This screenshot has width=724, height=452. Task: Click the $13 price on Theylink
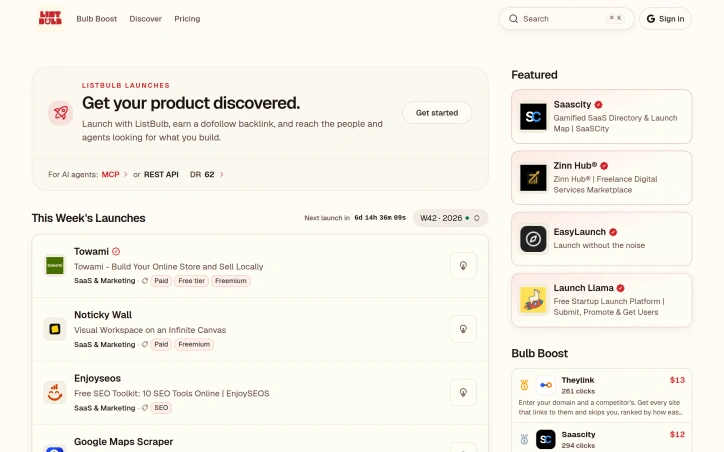pos(677,380)
